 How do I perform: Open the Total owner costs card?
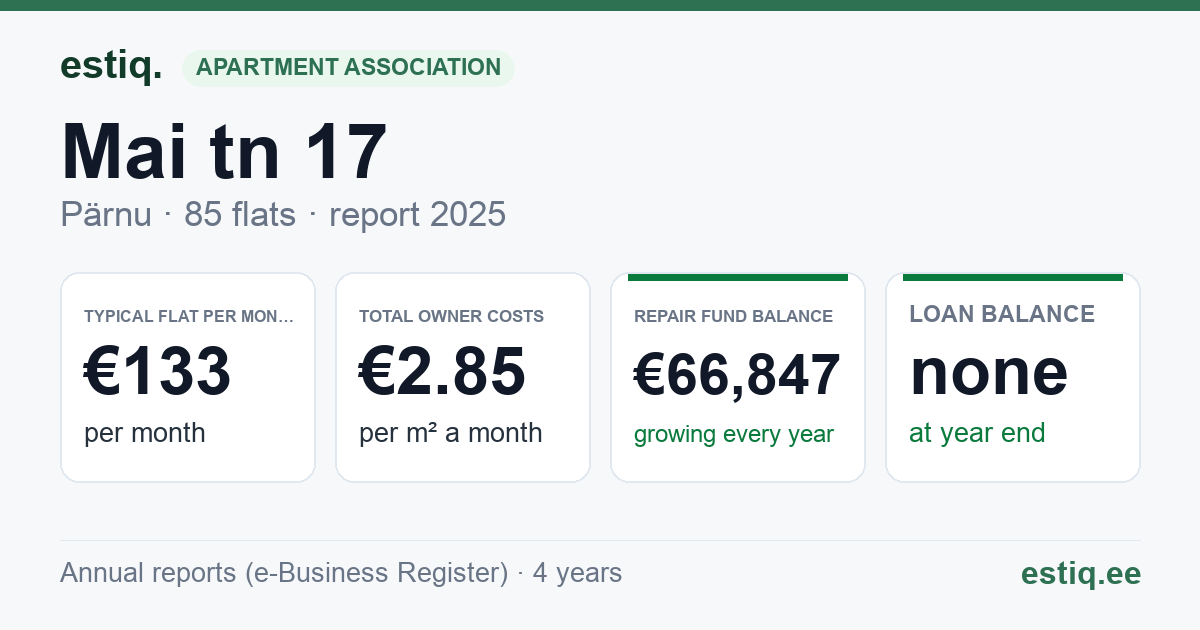point(463,377)
